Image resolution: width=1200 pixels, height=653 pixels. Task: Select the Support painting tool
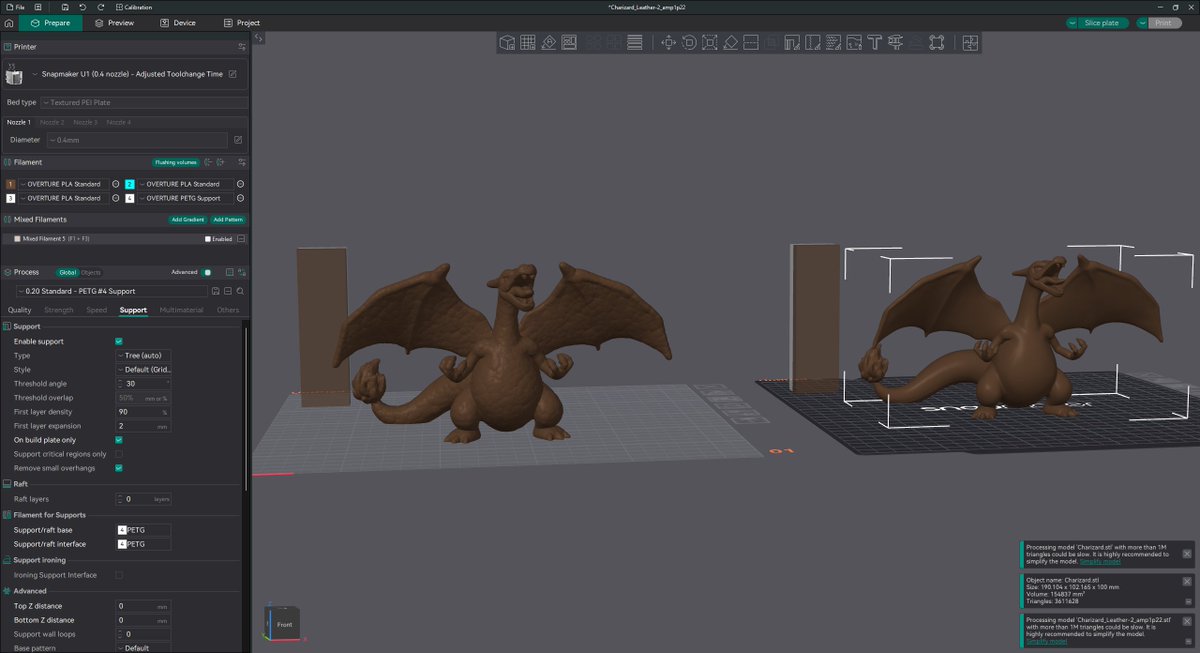point(792,42)
